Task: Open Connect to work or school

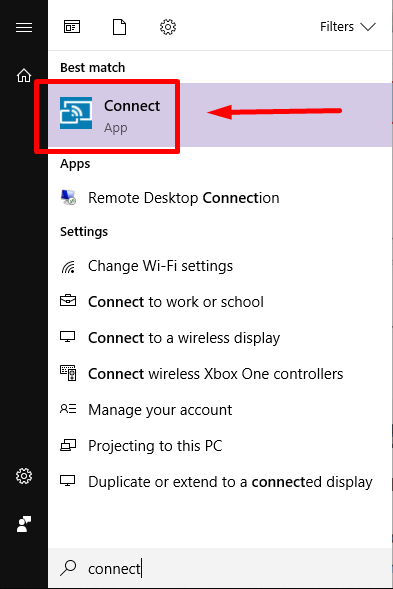Action: [x=220, y=302]
